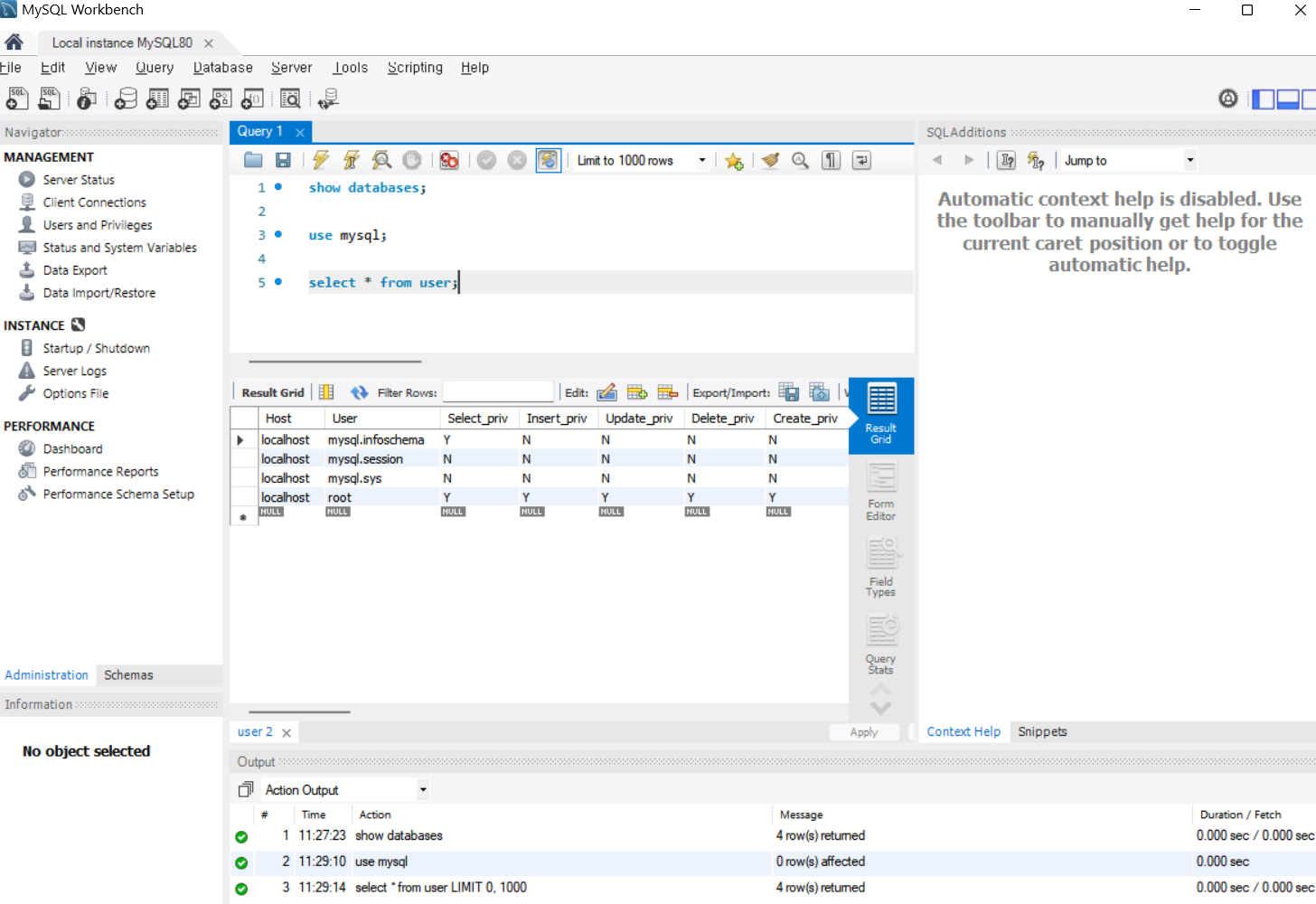Image resolution: width=1316 pixels, height=904 pixels.
Task: Insert a new row icon
Action: (637, 392)
